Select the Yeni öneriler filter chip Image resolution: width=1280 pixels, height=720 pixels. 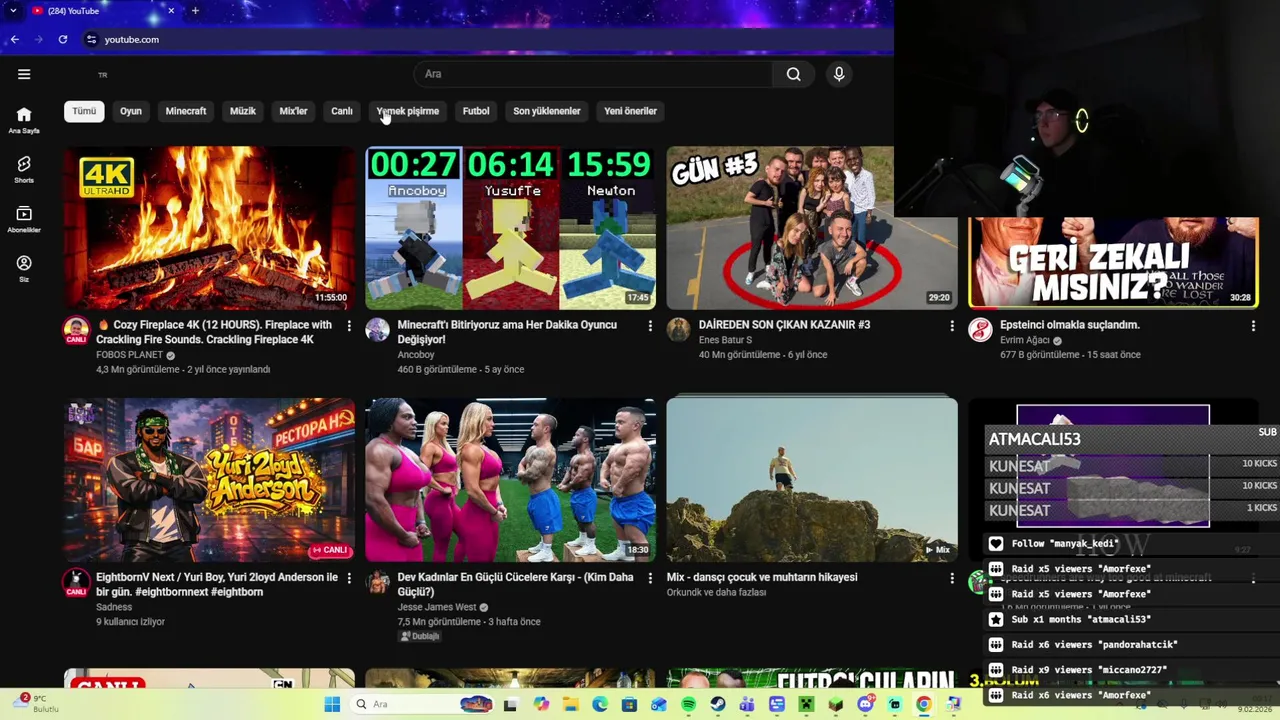[630, 111]
